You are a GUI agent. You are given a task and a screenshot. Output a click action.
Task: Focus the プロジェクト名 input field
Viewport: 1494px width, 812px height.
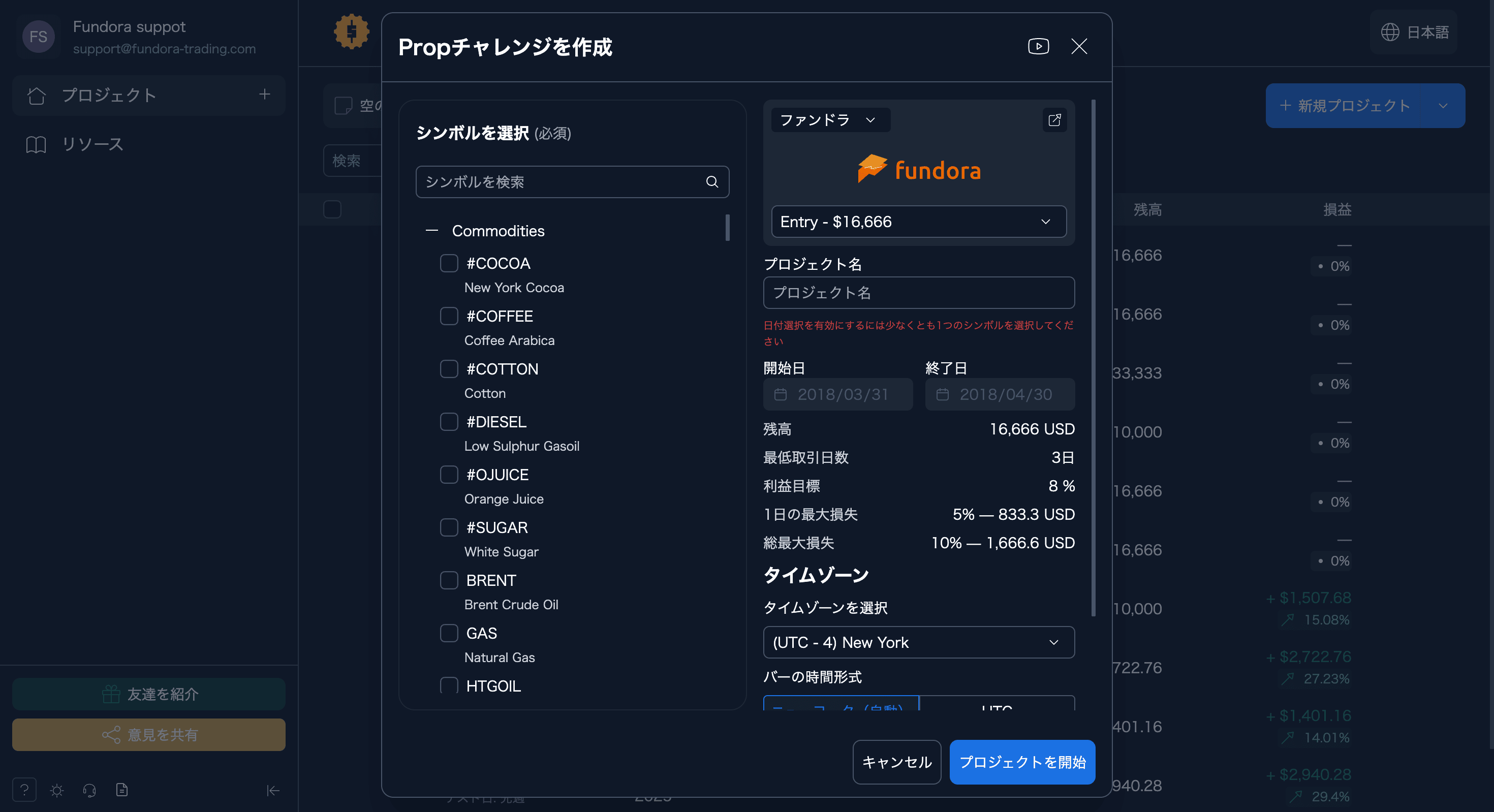[919, 293]
